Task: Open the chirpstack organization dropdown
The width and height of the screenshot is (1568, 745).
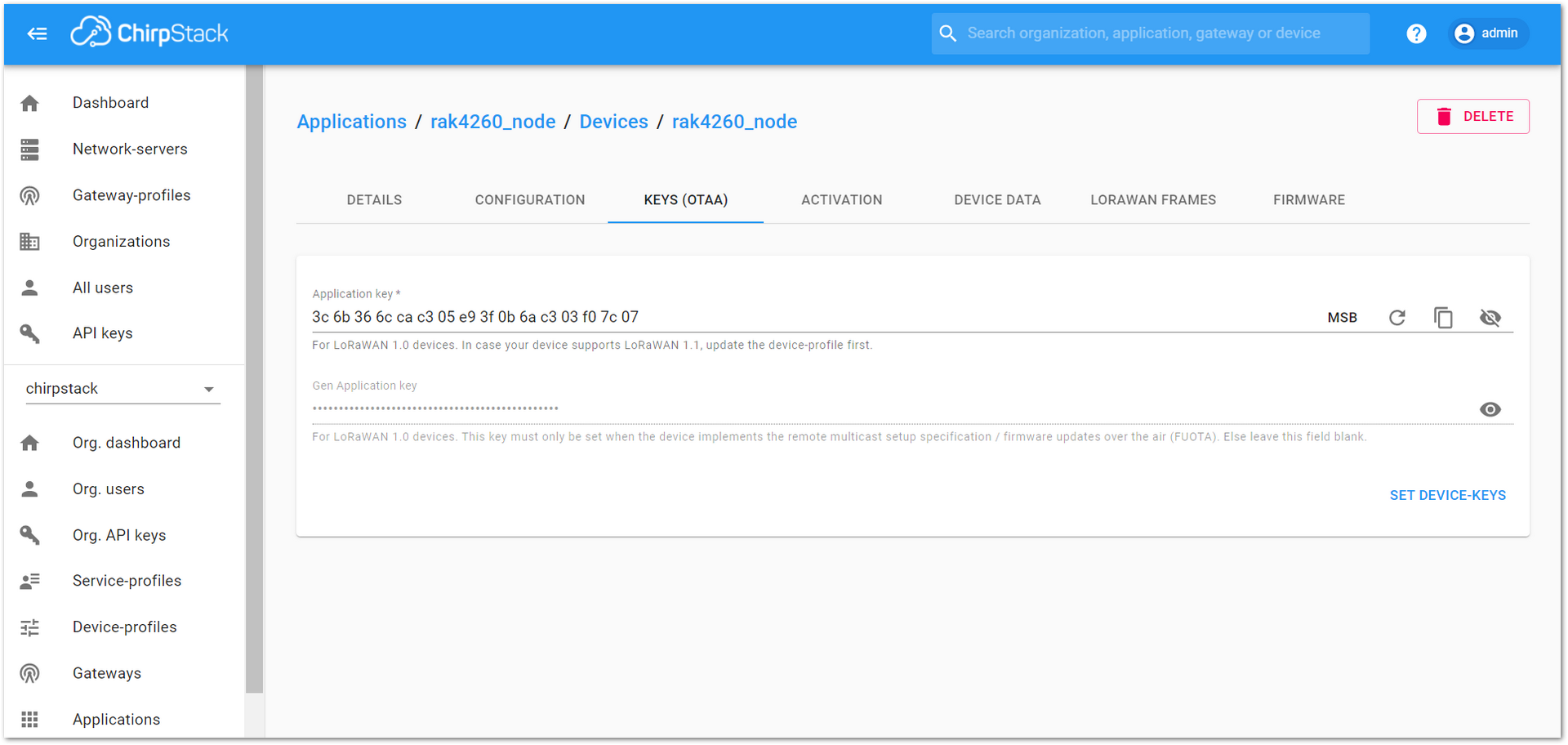Action: click(122, 389)
